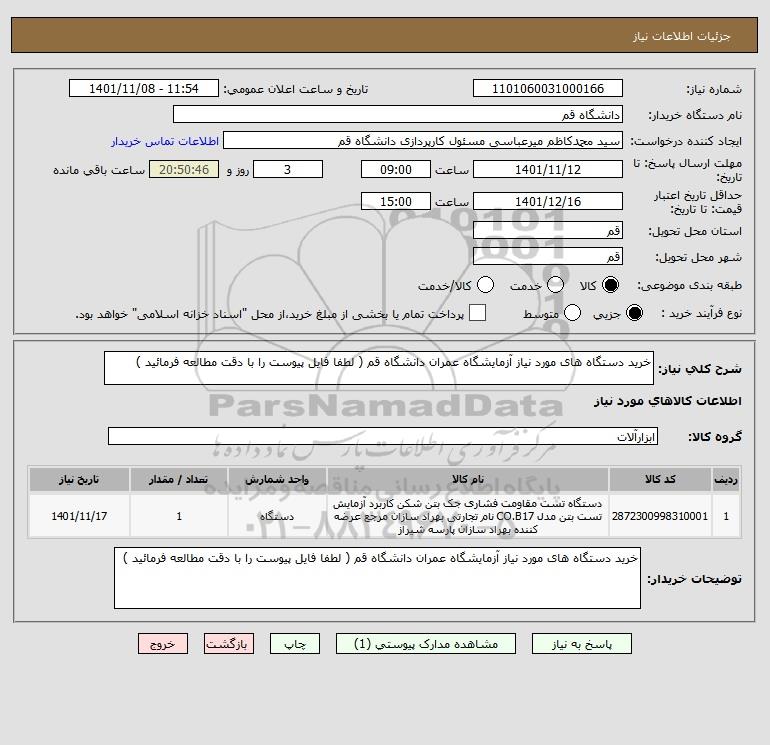Click the remaining time countdown 20:50:46

184,169
